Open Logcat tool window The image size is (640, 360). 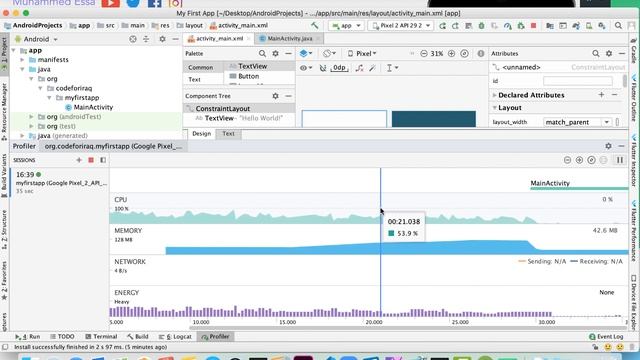click(x=175, y=337)
